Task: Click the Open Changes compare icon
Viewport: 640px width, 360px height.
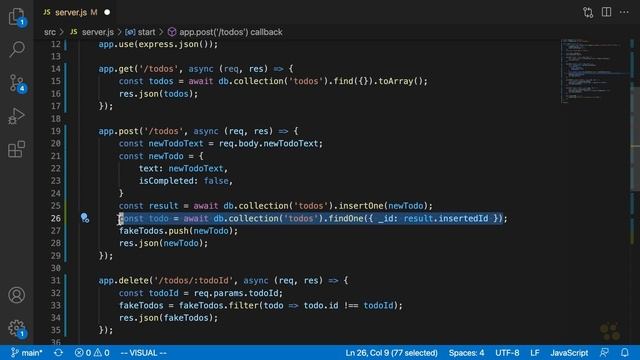Action: point(588,12)
